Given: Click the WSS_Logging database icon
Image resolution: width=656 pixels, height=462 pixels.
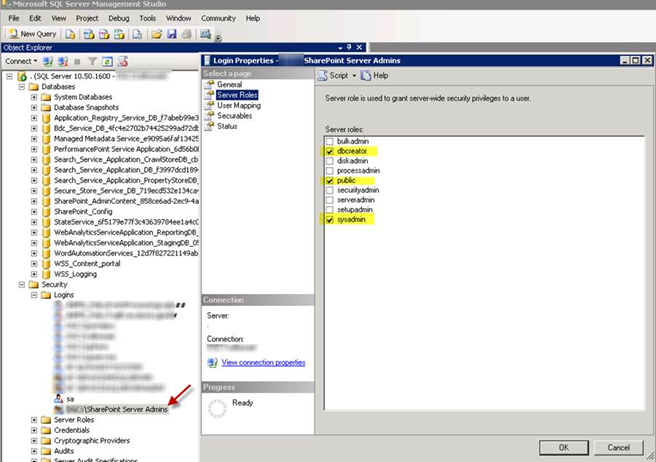Looking at the screenshot, I should point(46,275).
